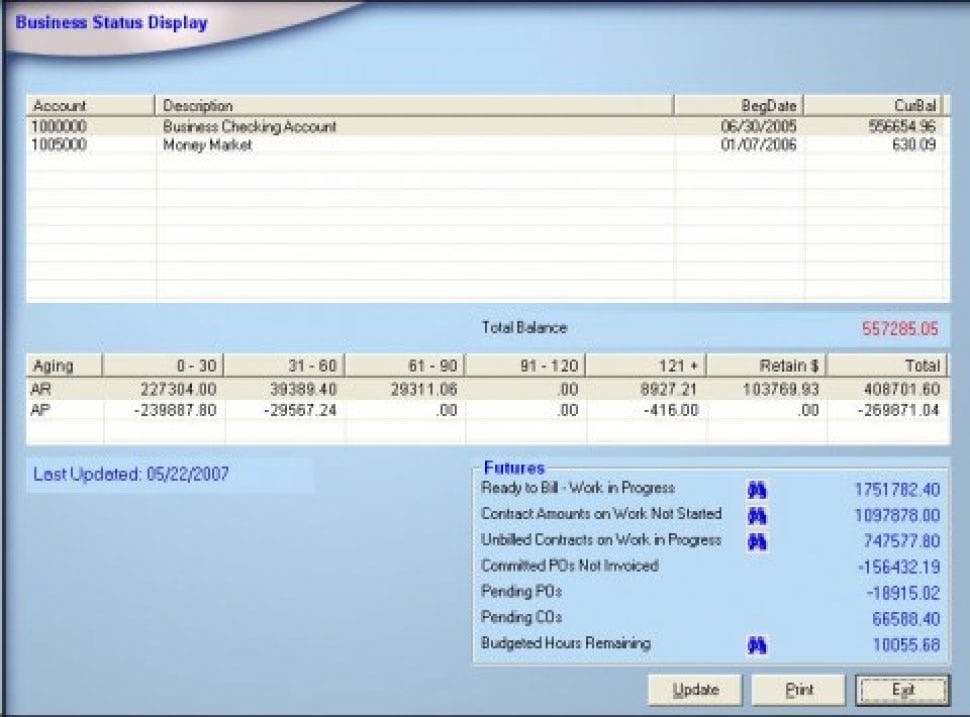Screen dimensions: 970x717
Task: Sort by the Description column header
Action: [414, 106]
